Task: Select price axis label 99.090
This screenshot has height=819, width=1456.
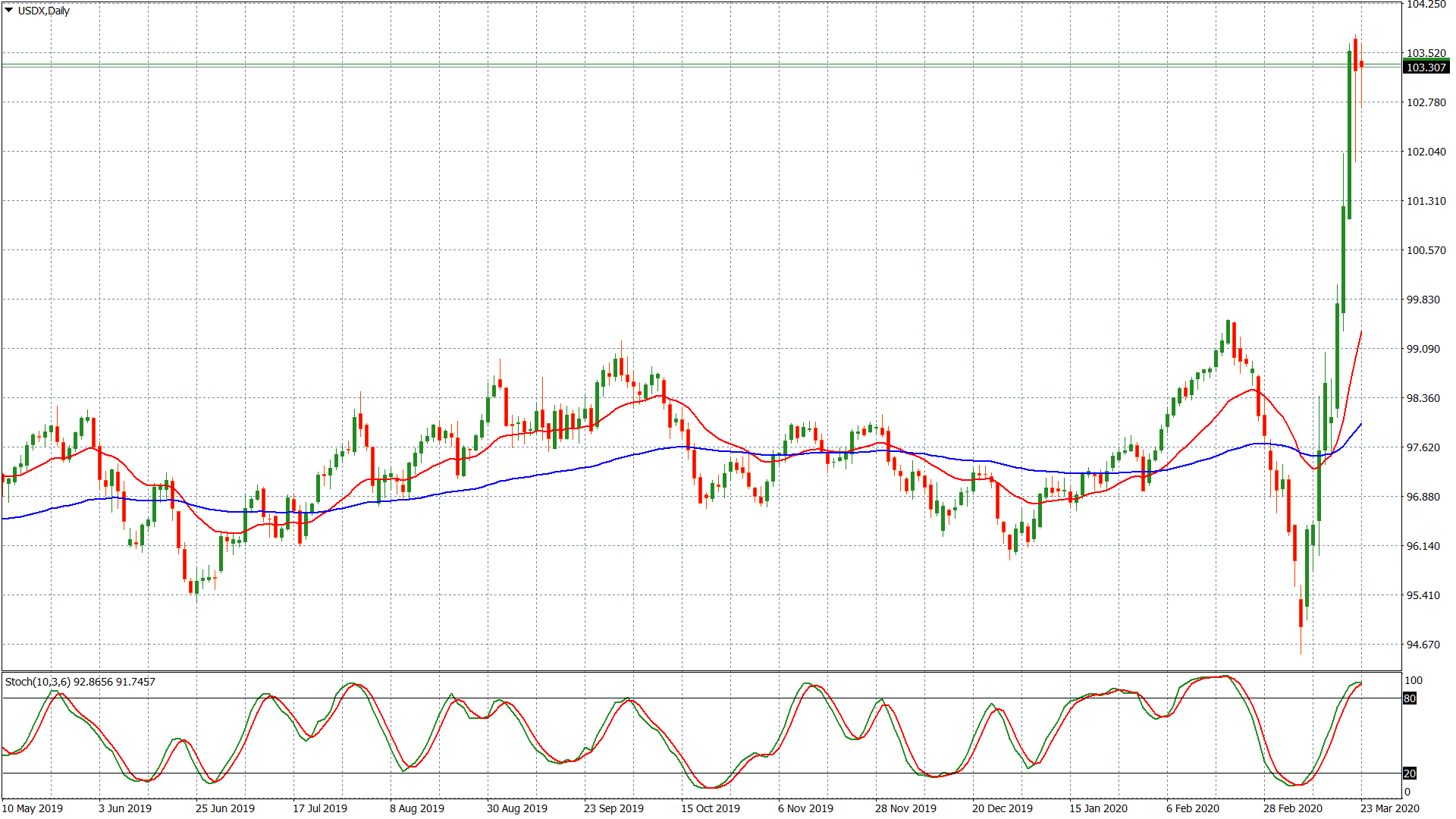Action: pos(1423,349)
